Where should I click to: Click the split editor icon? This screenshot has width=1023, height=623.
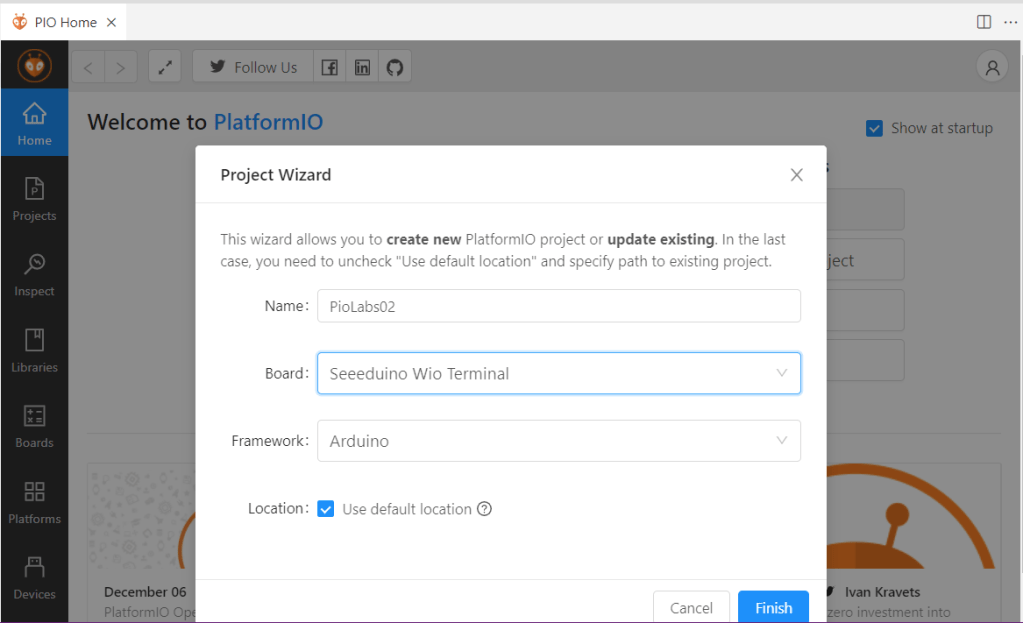[984, 22]
